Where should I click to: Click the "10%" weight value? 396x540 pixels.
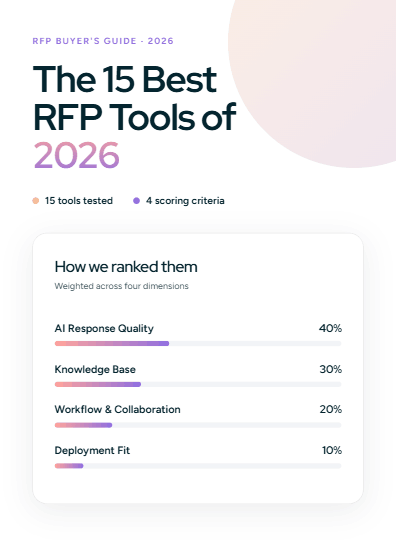[332, 450]
